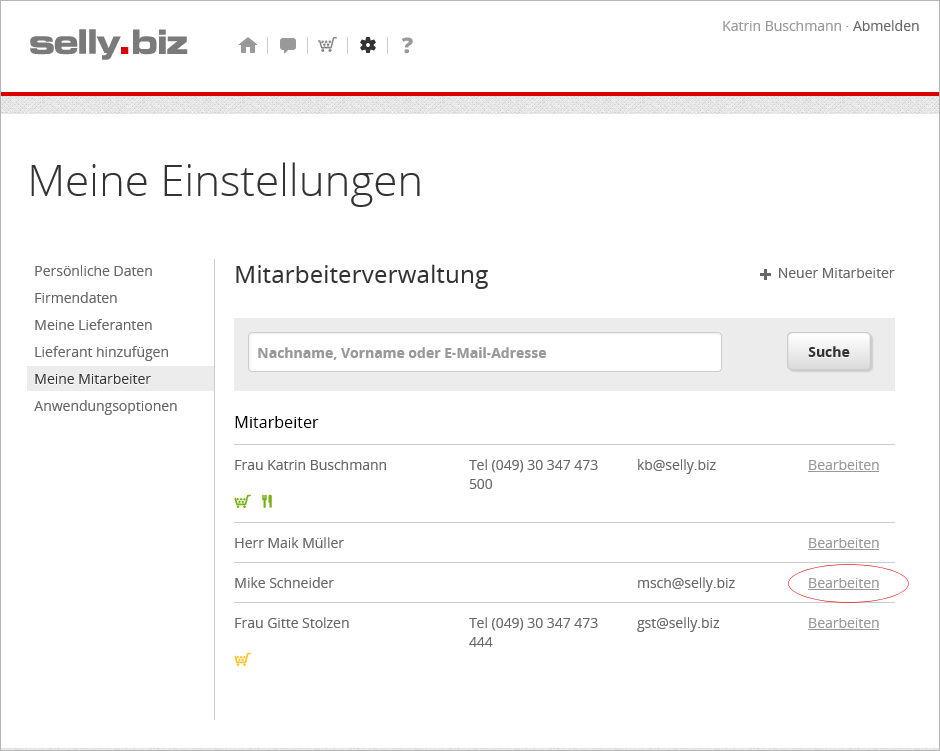This screenshot has width=940, height=751.
Task: Click Abmelden to log out
Action: click(x=885, y=26)
